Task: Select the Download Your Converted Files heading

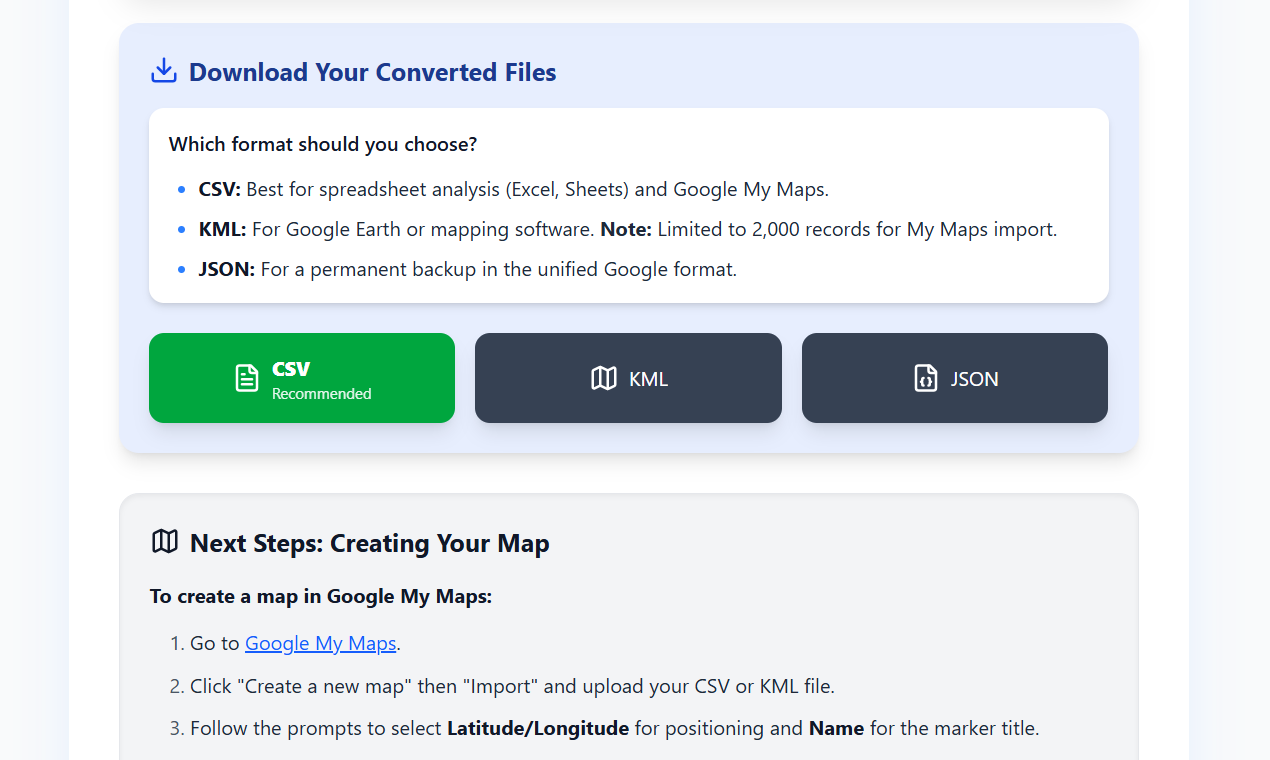Action: point(372,72)
